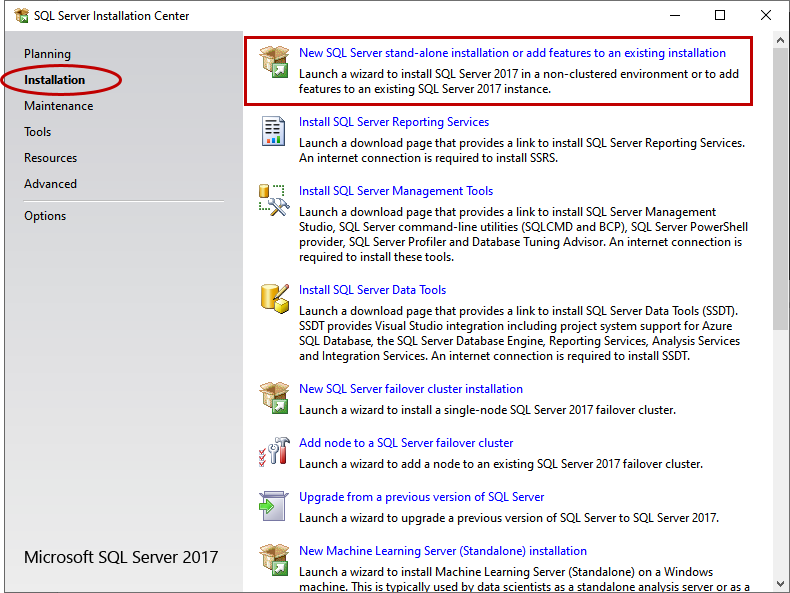Minimize the Installation Center window
Viewport: 790px width, 593px height.
click(x=675, y=16)
